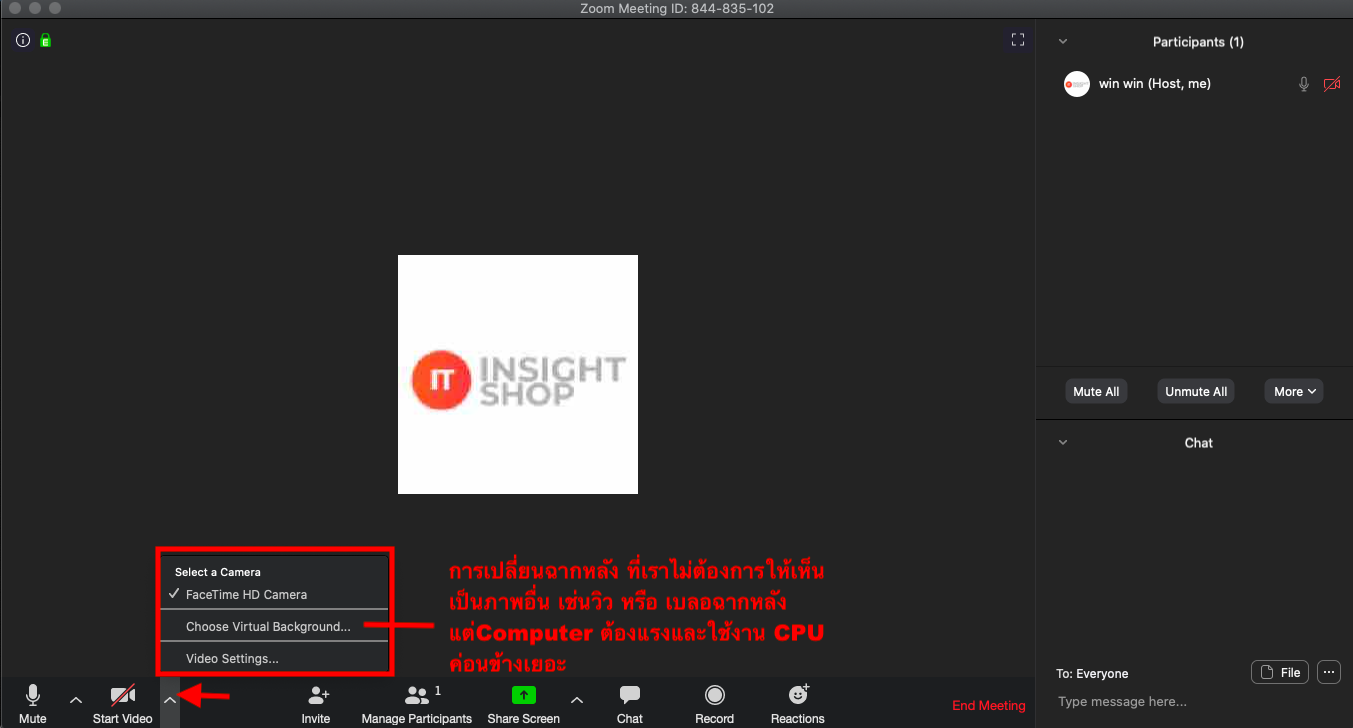The width and height of the screenshot is (1353, 728).
Task: Click the Insight Shop profile picture
Action: point(518,374)
